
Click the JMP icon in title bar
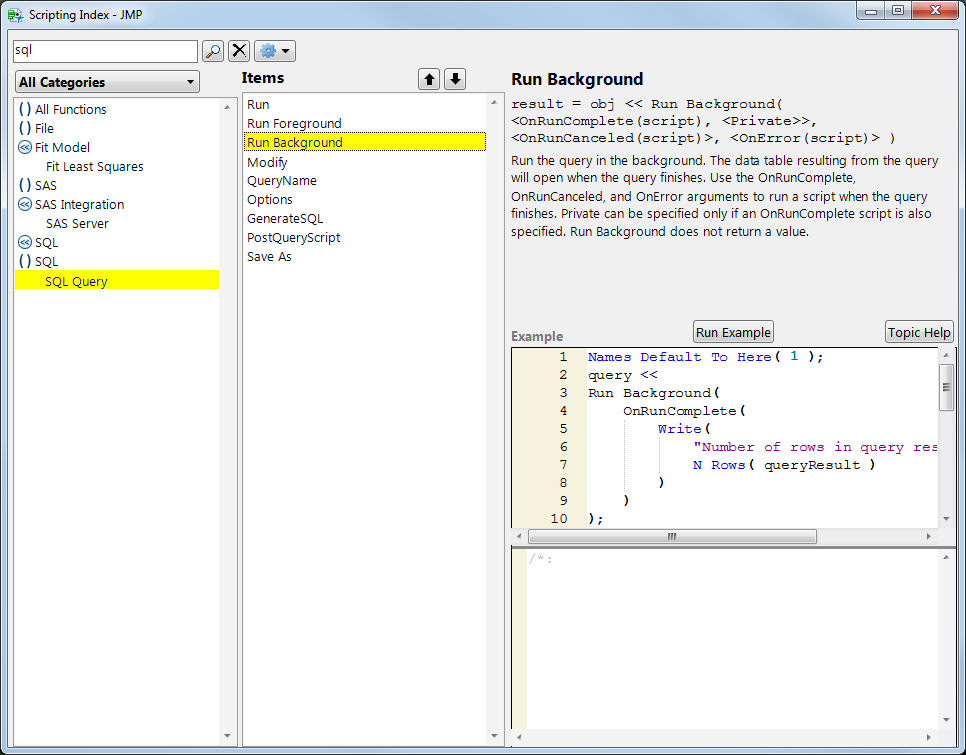tap(15, 15)
